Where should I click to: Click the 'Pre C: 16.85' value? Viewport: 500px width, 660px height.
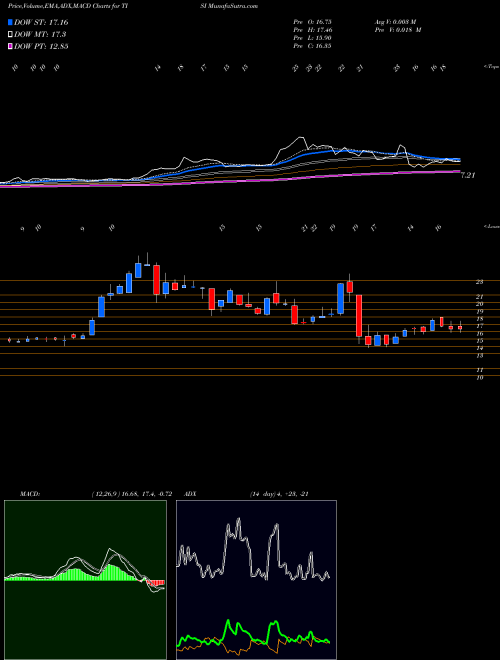click(x=312, y=46)
